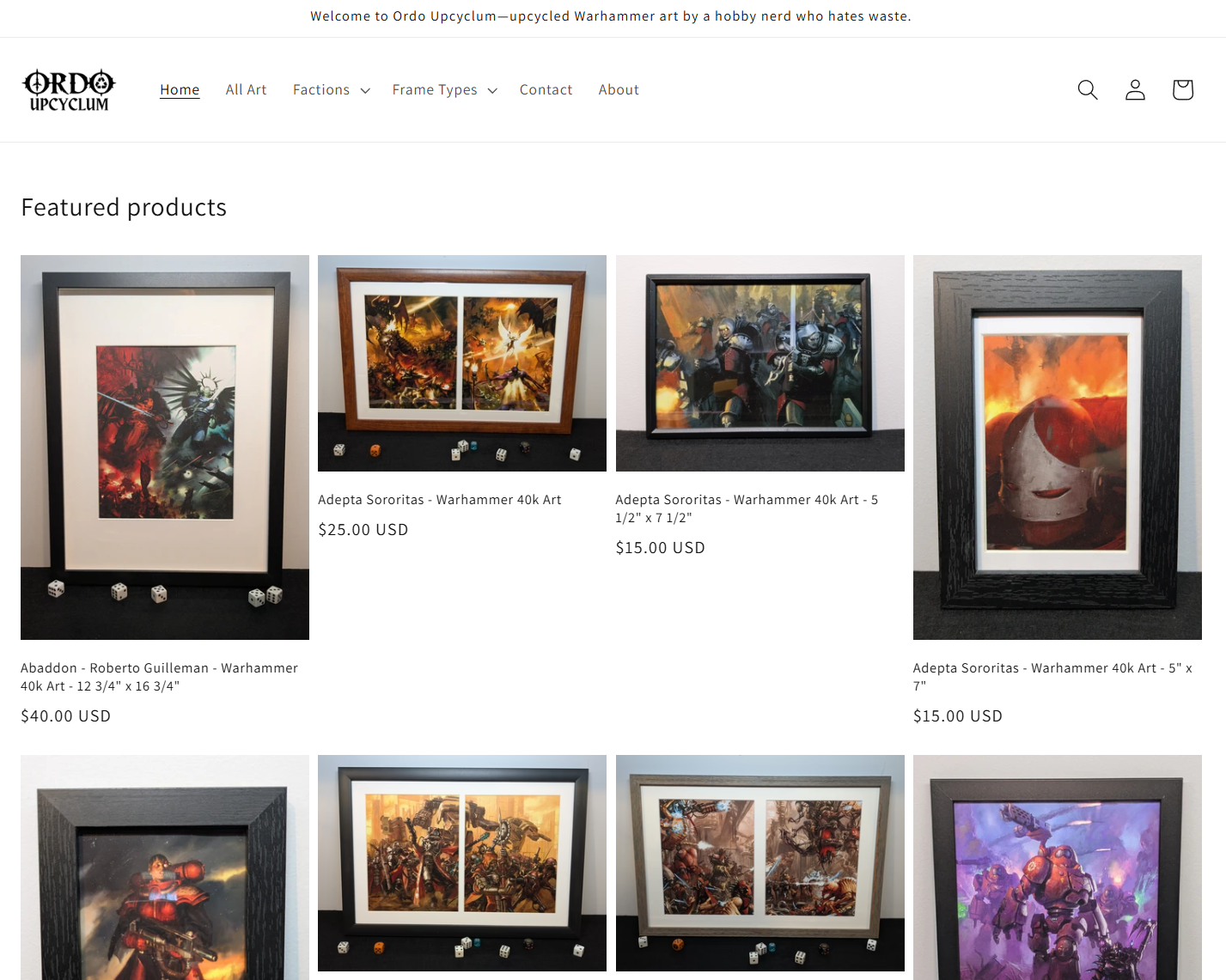This screenshot has height=980, width=1226.
Task: View the Sororitas red helmet portrait image
Action: [x=1057, y=447]
